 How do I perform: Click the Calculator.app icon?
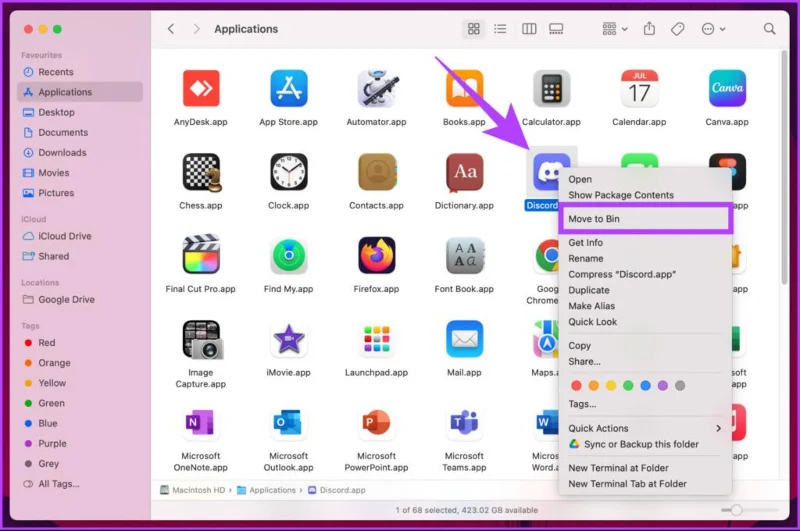552,88
